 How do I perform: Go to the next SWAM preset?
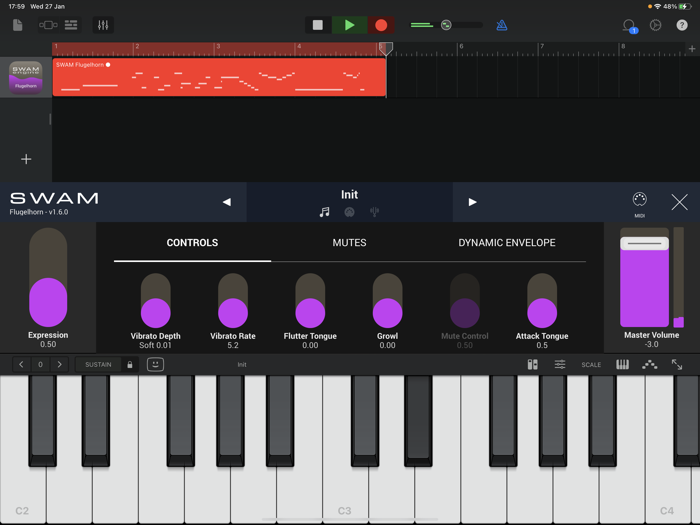click(x=472, y=202)
